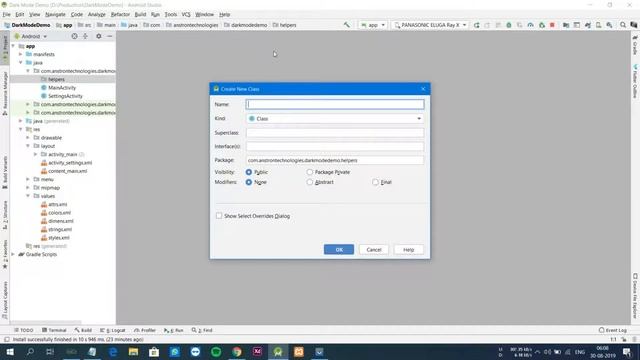Screen dimensions: 640x360
Task: Click the scroll-from-source target icon
Action: (x=74, y=36)
